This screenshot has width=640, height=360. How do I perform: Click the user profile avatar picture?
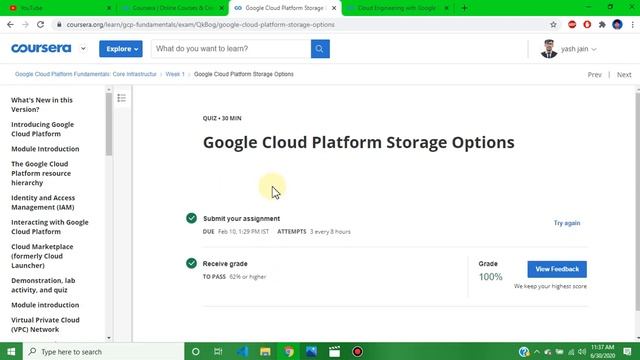pyautogui.click(x=549, y=49)
